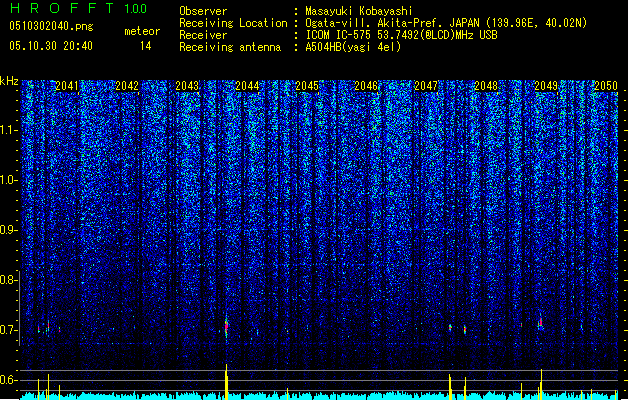
Task: Click the tallest yellow intensity spike near 2044
Action: pos(226,382)
